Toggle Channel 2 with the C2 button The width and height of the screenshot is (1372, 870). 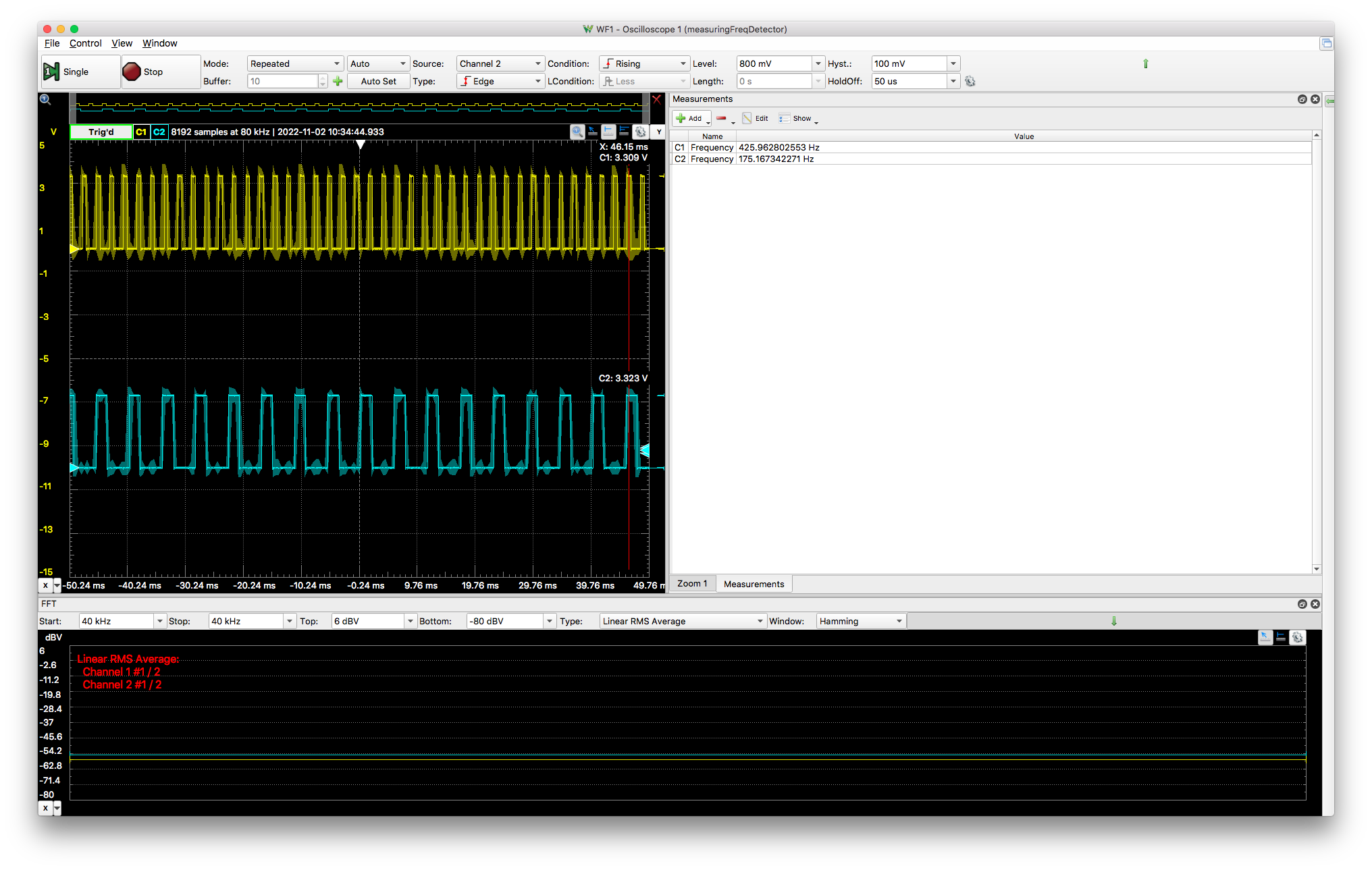[x=159, y=132]
